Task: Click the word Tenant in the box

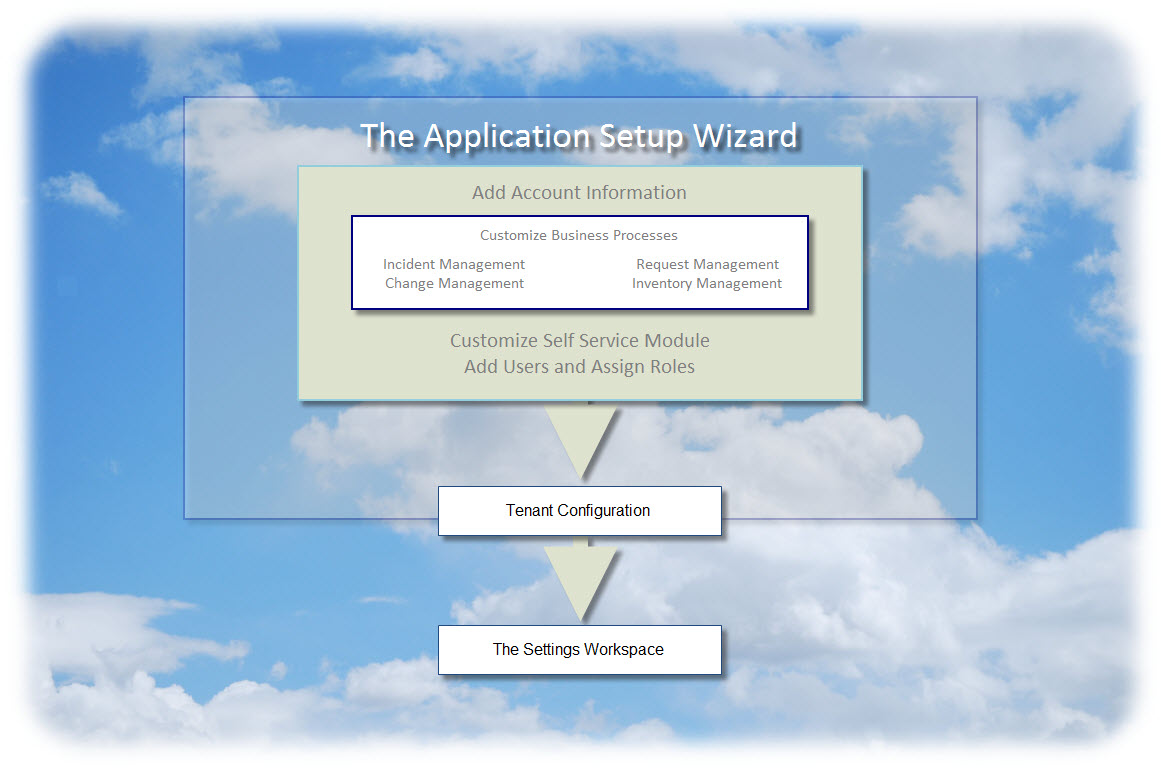Action: (x=529, y=510)
